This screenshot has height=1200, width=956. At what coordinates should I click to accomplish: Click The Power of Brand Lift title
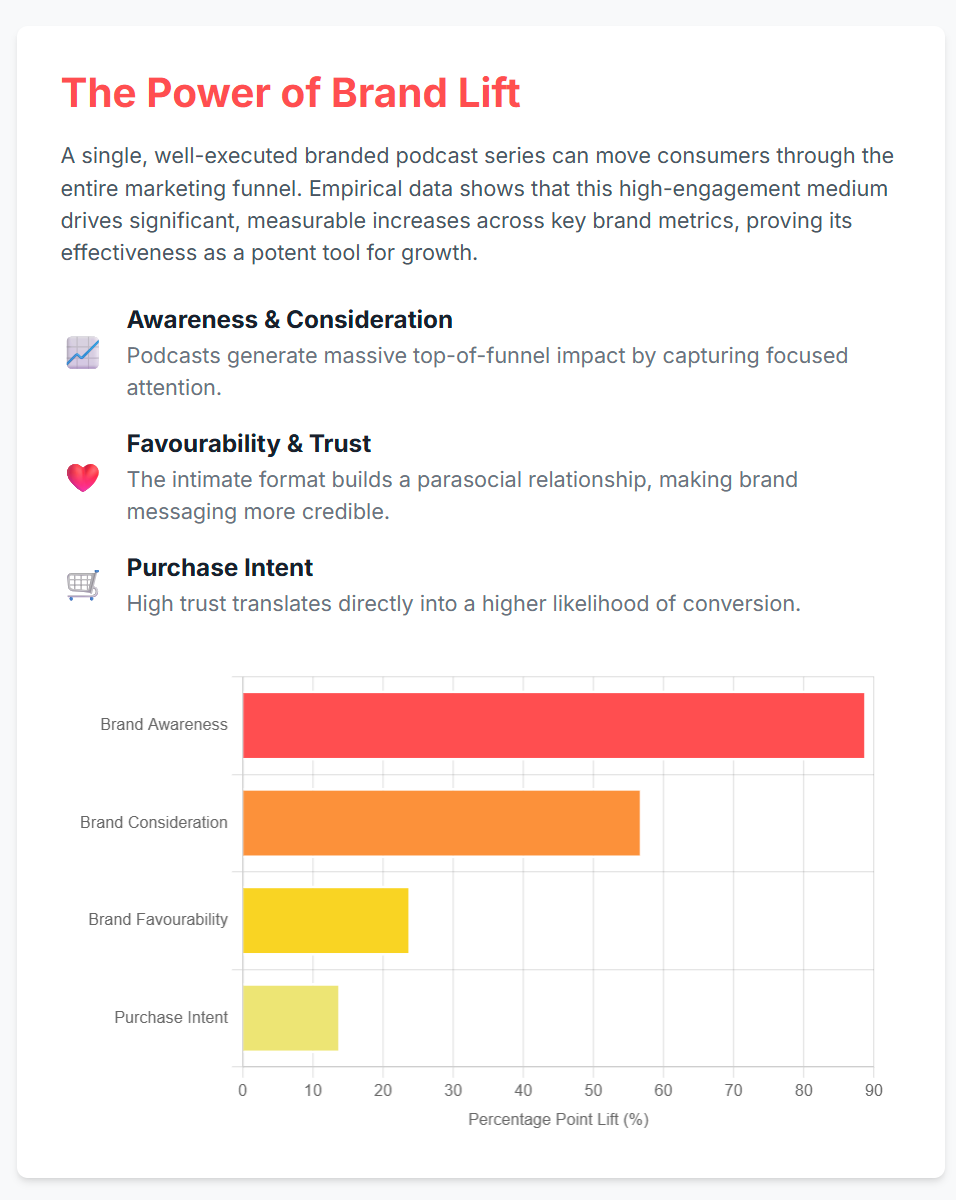point(291,92)
